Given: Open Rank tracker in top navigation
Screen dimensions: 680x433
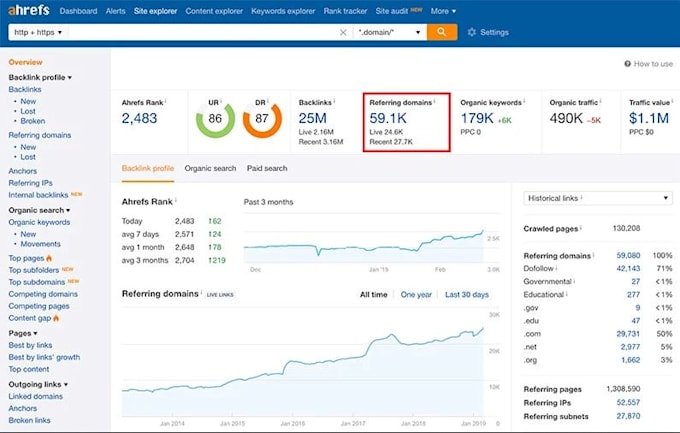Looking at the screenshot, I should pyautogui.click(x=345, y=11).
